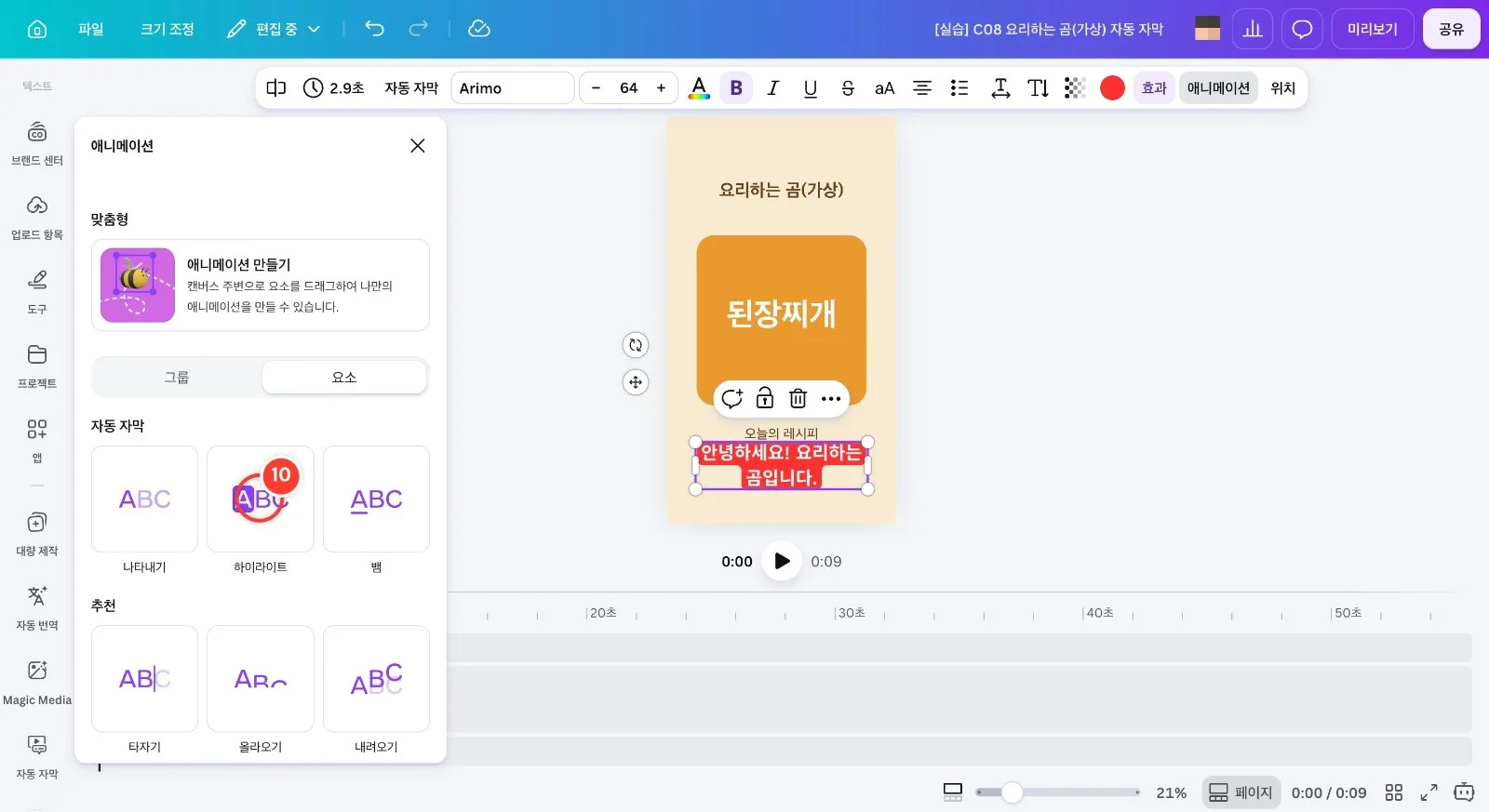Switch to the 그룹 tab

coord(177,378)
